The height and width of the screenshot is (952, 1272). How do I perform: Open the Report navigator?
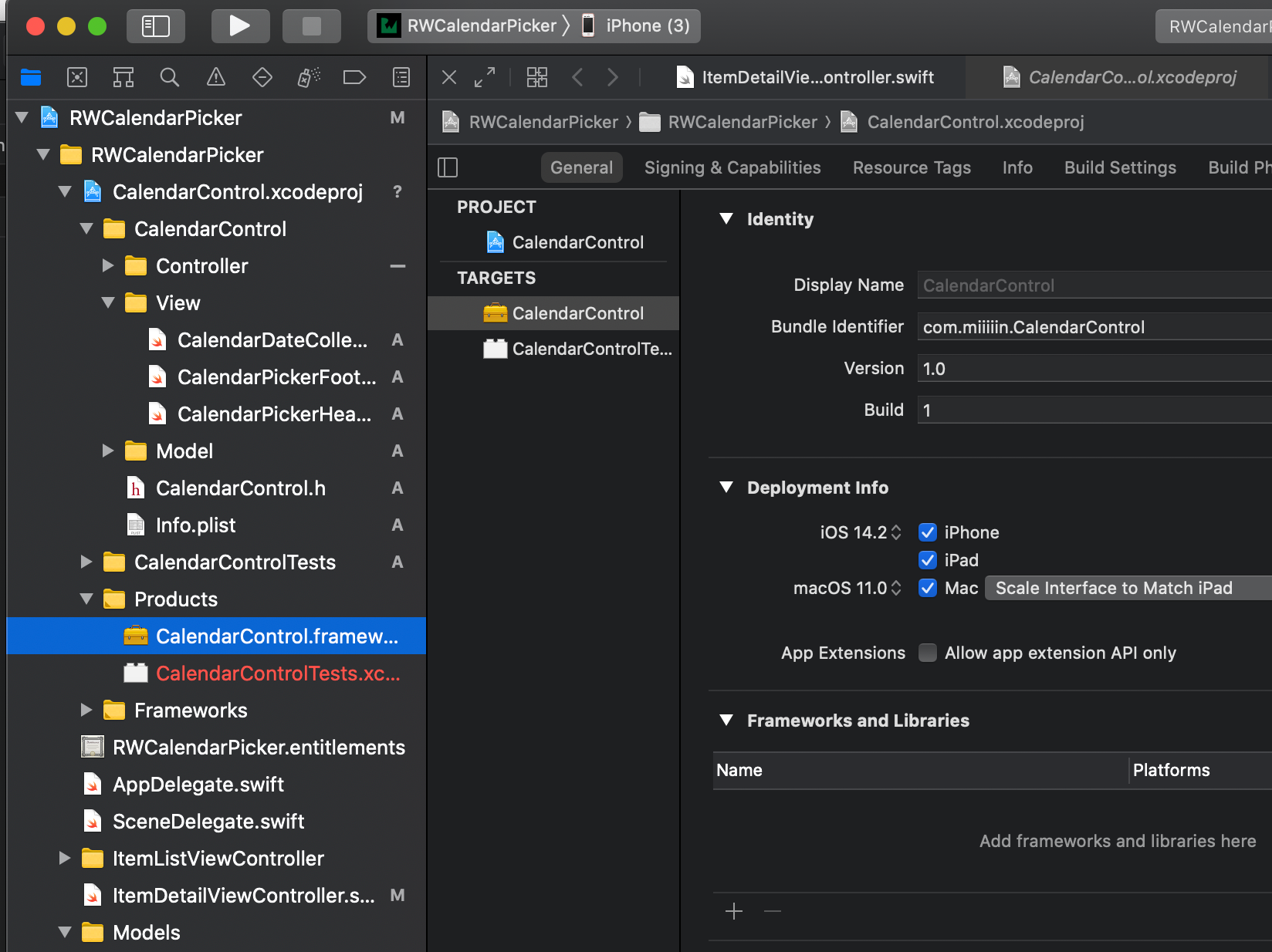401,77
